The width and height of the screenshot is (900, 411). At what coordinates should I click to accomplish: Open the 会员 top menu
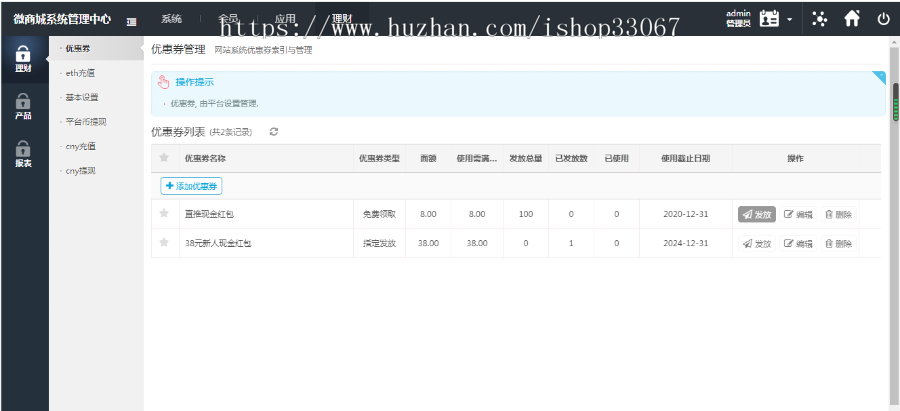(228, 19)
